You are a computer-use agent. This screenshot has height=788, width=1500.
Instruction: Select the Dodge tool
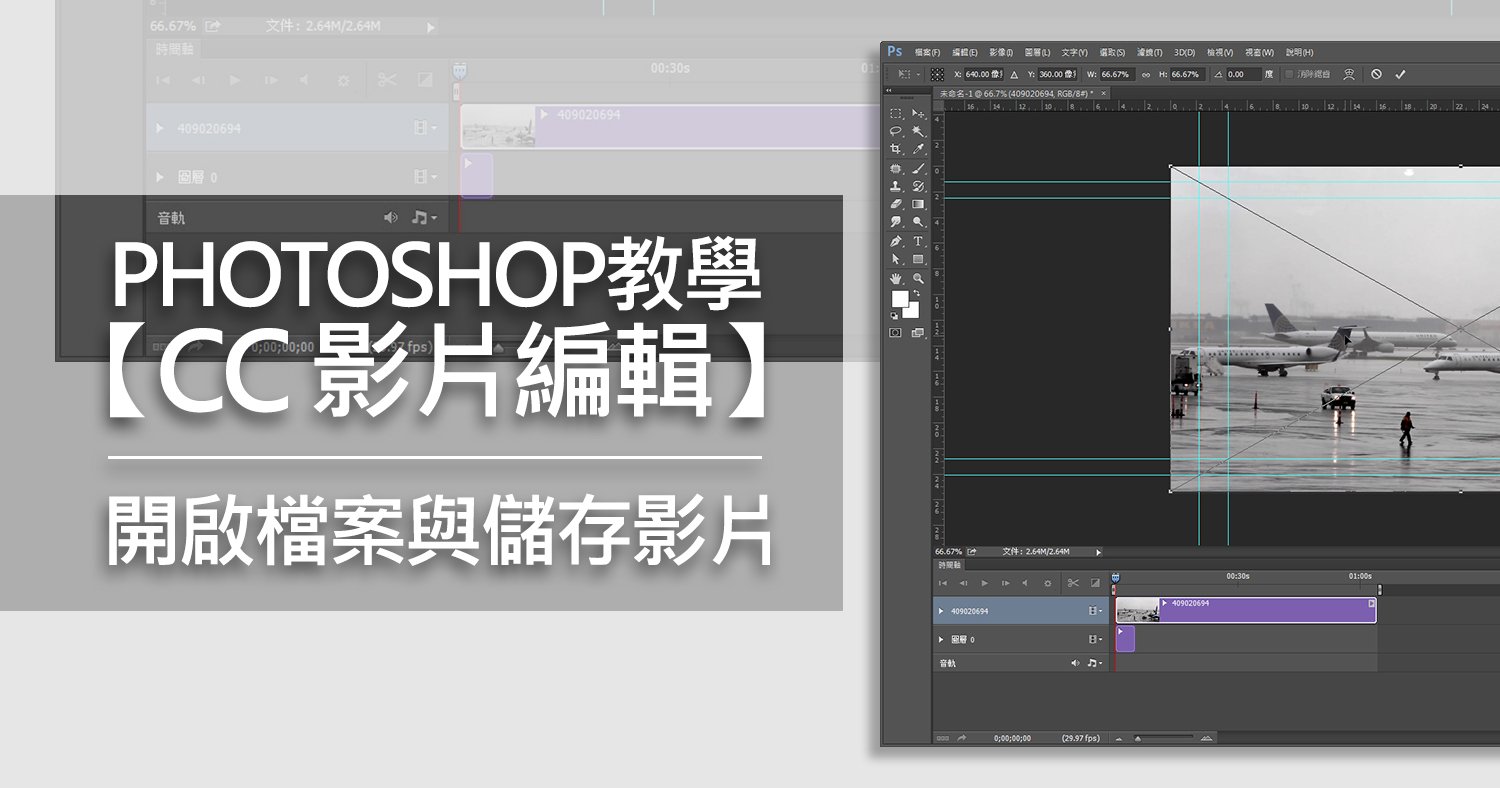[918, 221]
